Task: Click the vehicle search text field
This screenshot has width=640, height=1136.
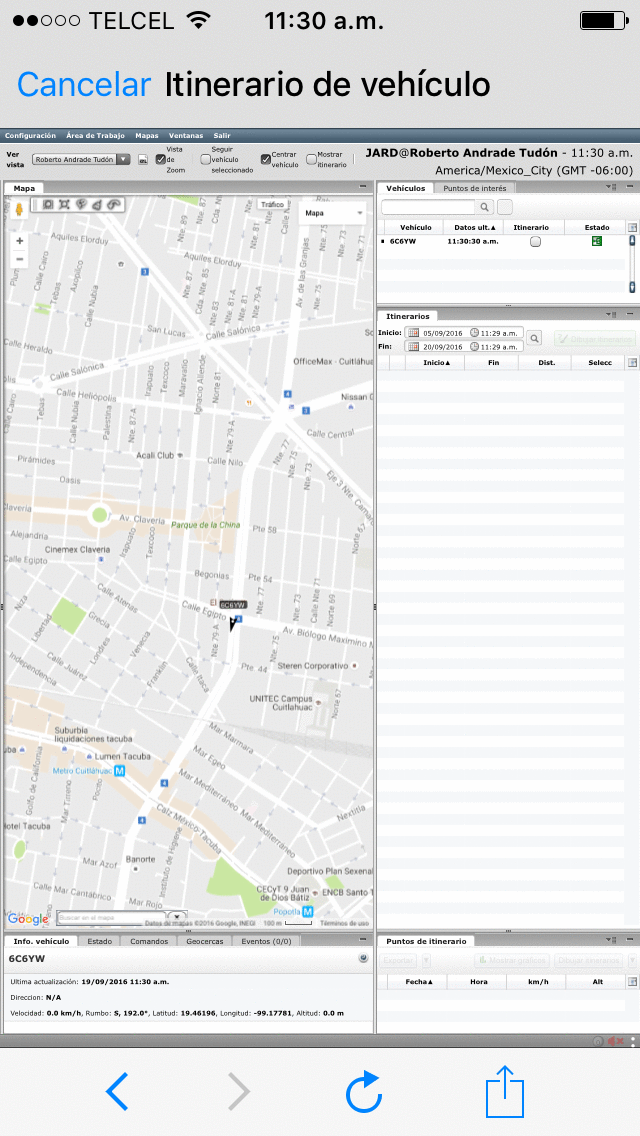Action: coord(428,207)
